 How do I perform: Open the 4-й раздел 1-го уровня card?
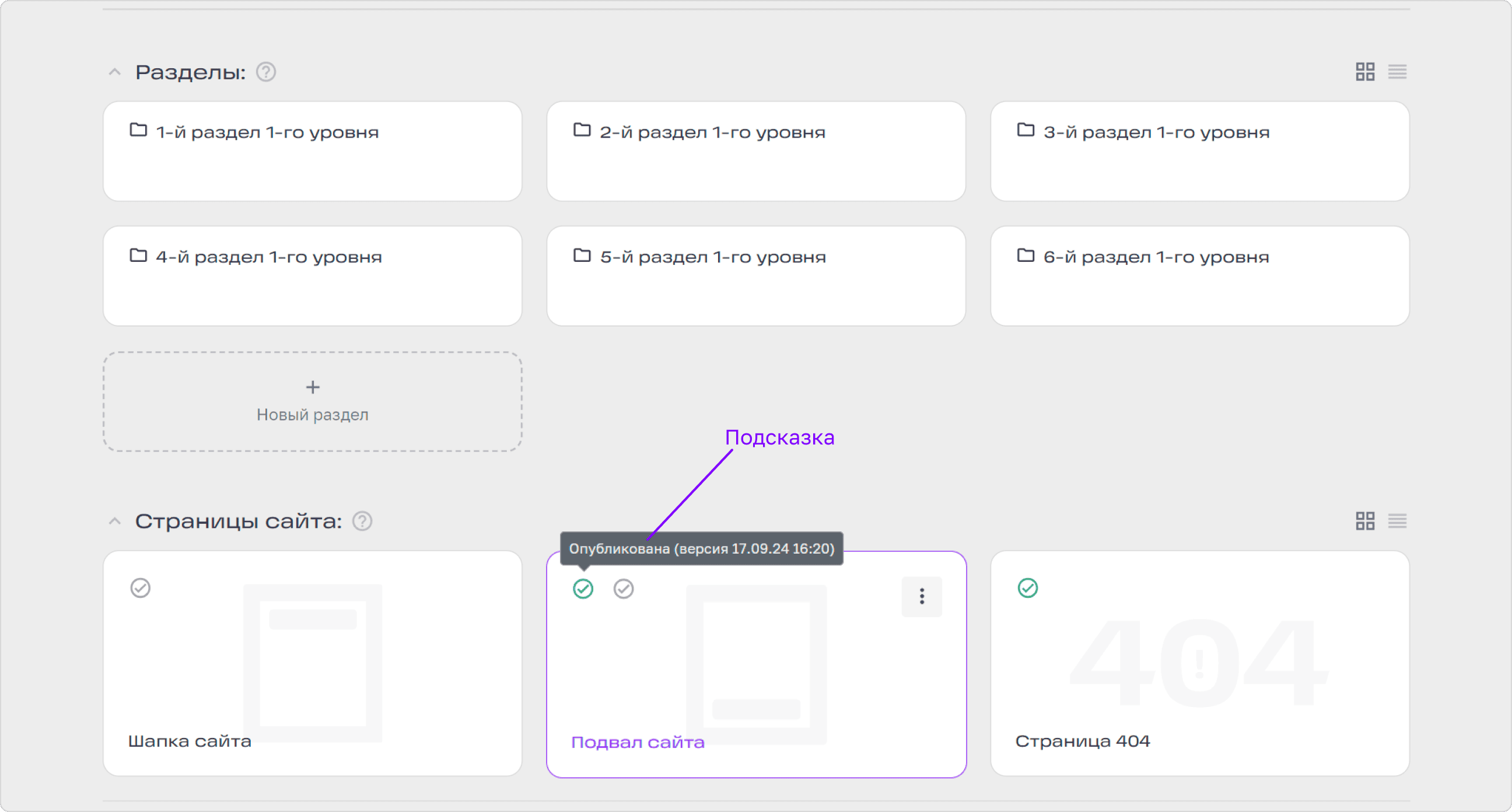point(312,276)
